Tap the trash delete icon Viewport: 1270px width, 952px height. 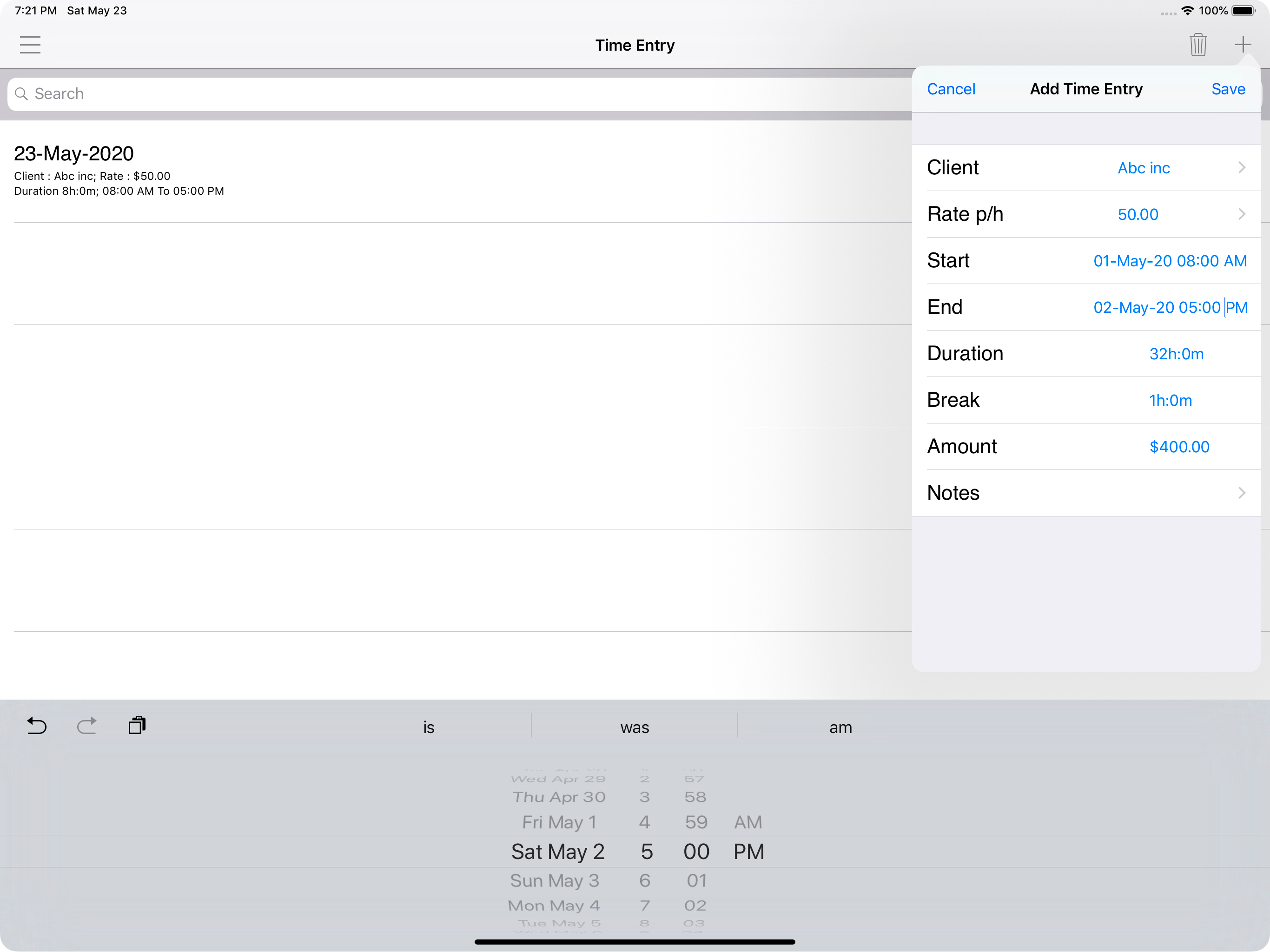(1197, 45)
